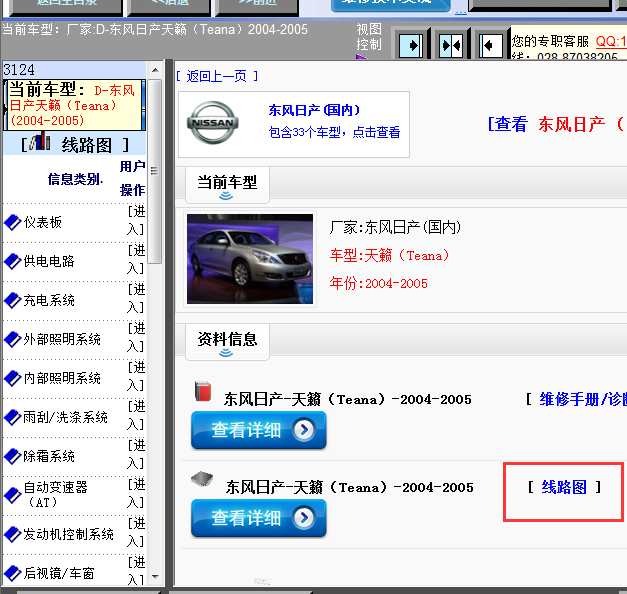This screenshot has width=627, height=594.
Task: Click the view control expand-right arrow icon
Action: [411, 46]
